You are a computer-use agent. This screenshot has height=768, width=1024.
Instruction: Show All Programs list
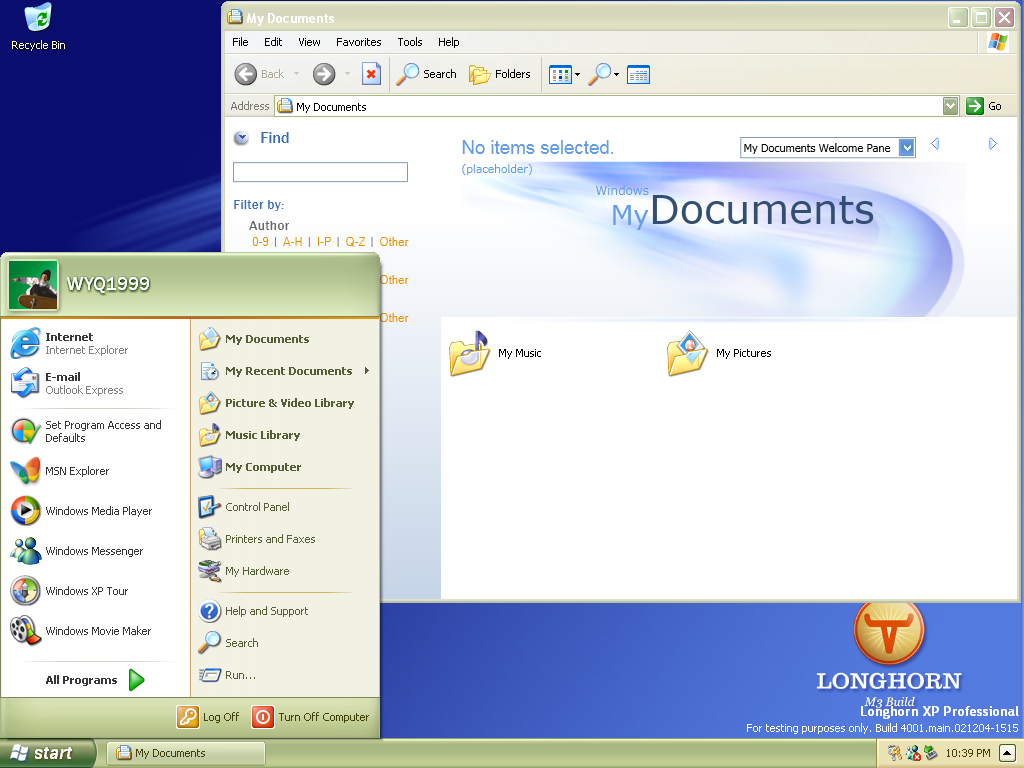tap(95, 680)
